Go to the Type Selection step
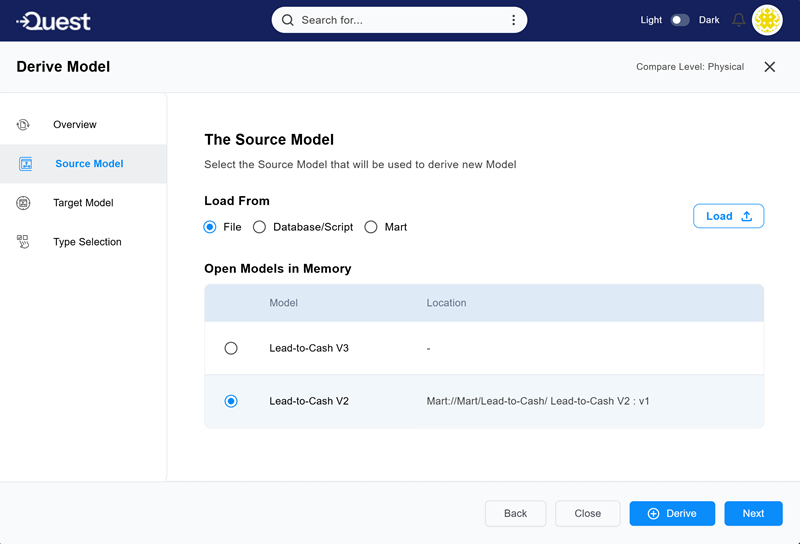This screenshot has width=800, height=544. coord(83,242)
